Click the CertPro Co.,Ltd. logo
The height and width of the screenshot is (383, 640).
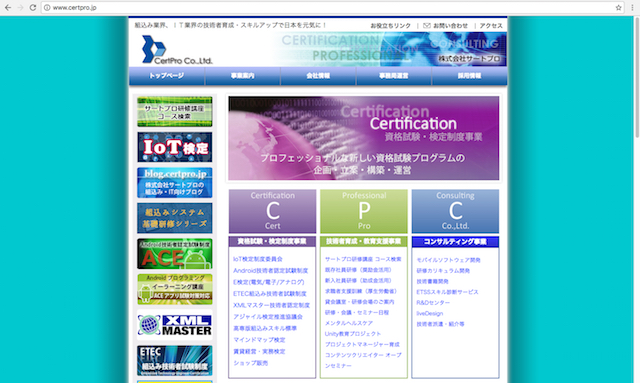coord(177,50)
